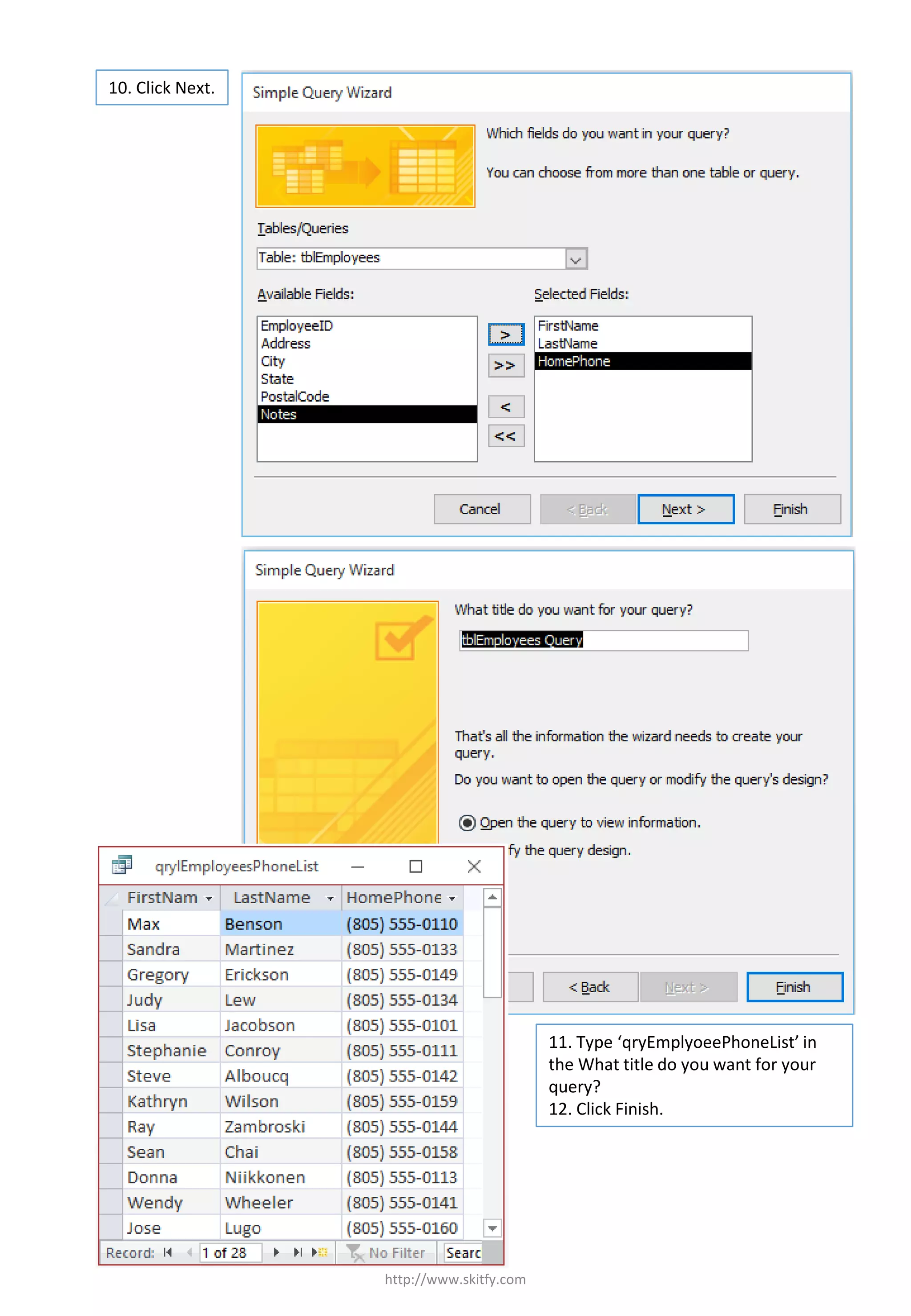Click Next in the fields wizard
Viewport: 911px width, 1316px height.
[x=685, y=509]
